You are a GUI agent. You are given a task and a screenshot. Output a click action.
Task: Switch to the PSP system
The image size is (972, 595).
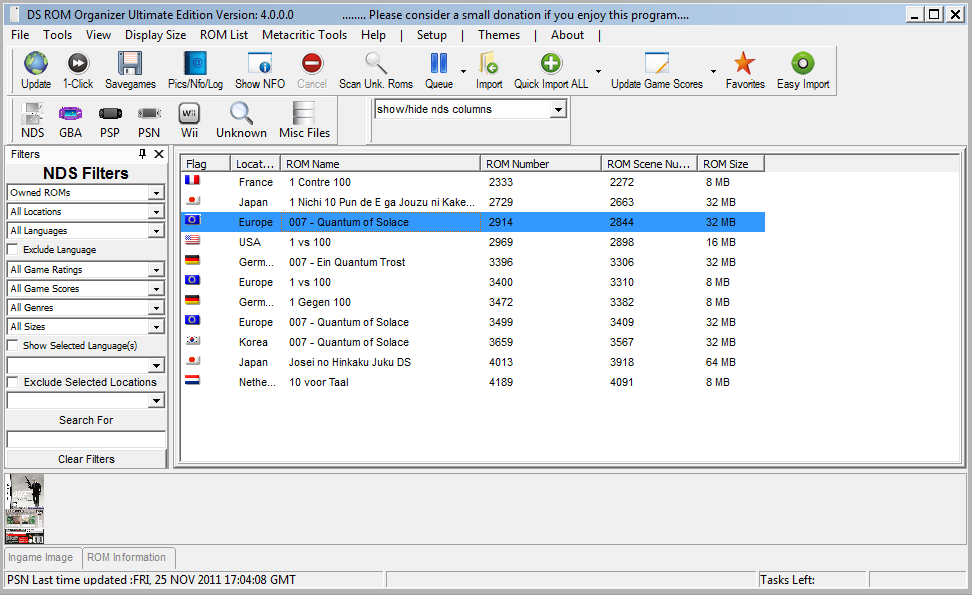click(x=110, y=121)
